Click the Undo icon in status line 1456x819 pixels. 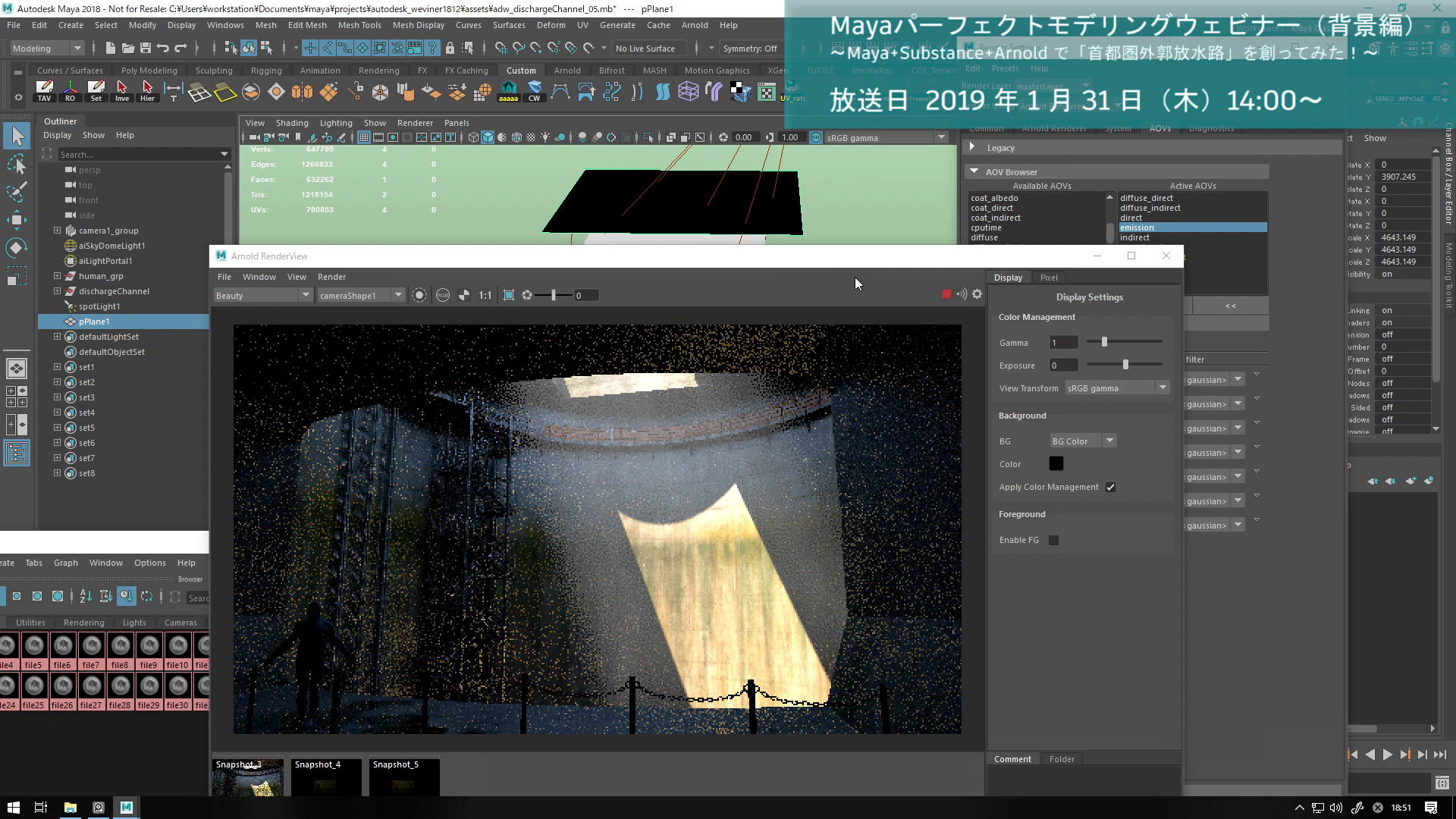[162, 48]
